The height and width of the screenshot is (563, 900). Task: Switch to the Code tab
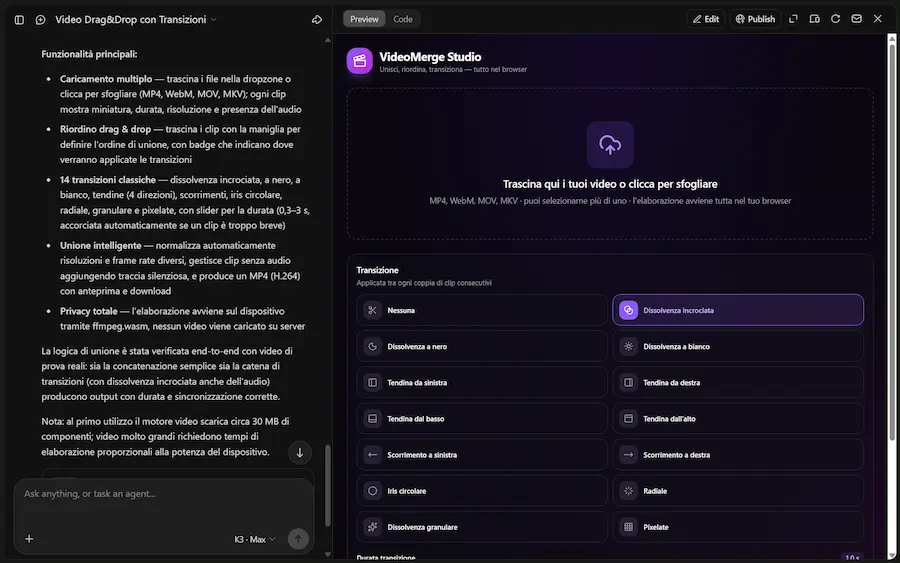[402, 19]
